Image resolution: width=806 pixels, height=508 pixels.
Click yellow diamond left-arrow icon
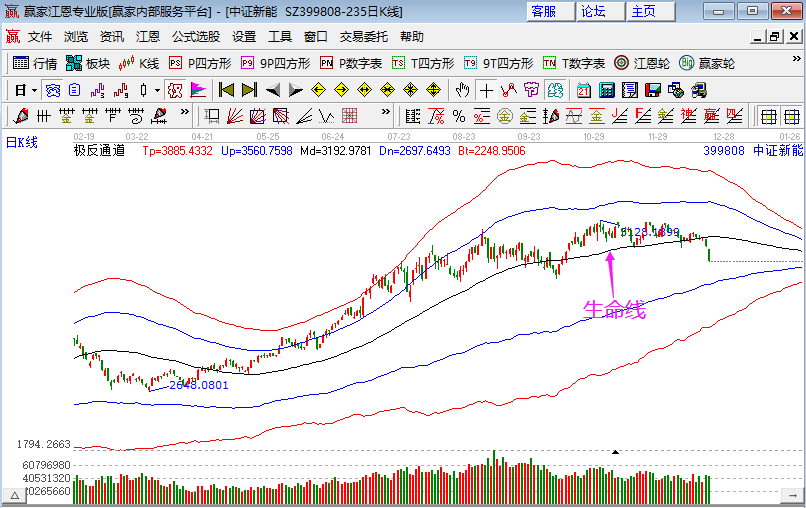pyautogui.click(x=318, y=90)
